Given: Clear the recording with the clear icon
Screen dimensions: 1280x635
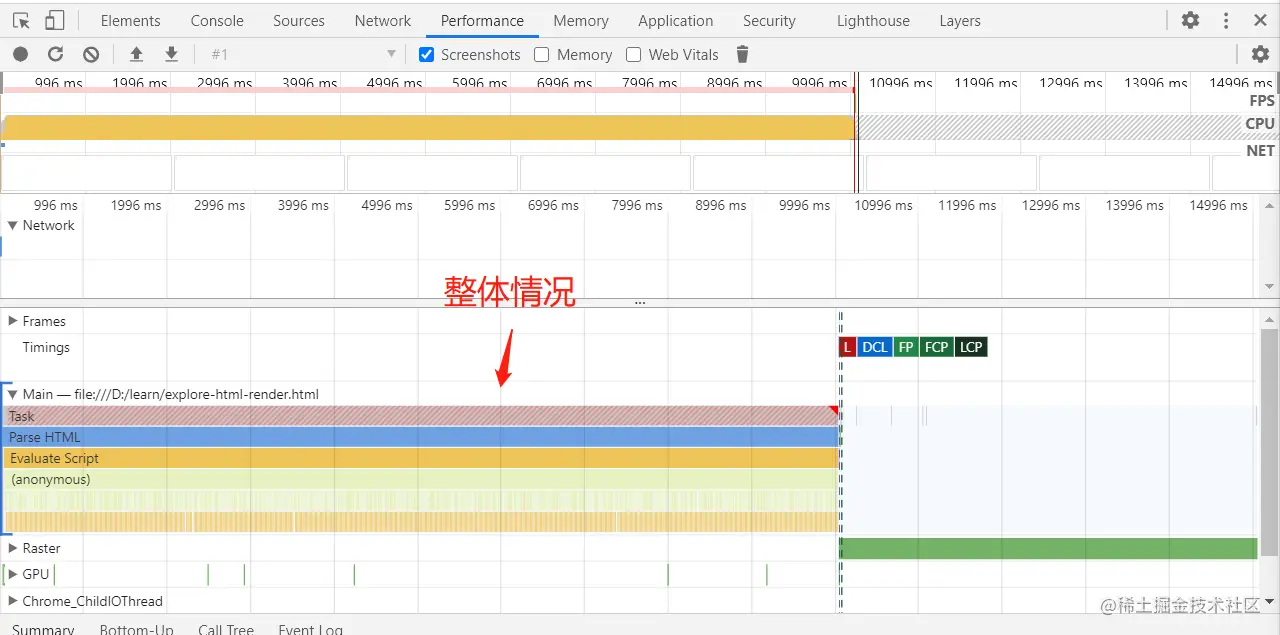Looking at the screenshot, I should [91, 54].
